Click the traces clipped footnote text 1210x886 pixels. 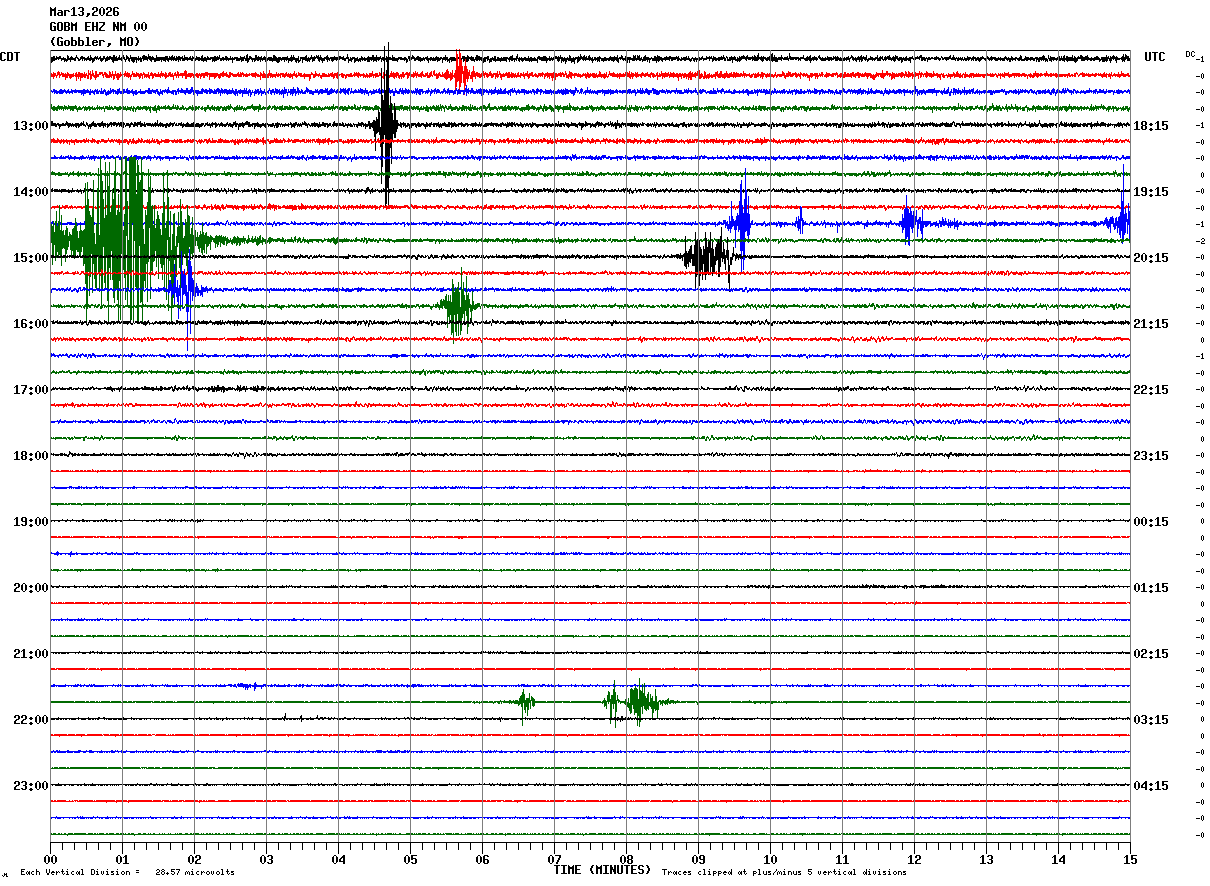tap(784, 873)
